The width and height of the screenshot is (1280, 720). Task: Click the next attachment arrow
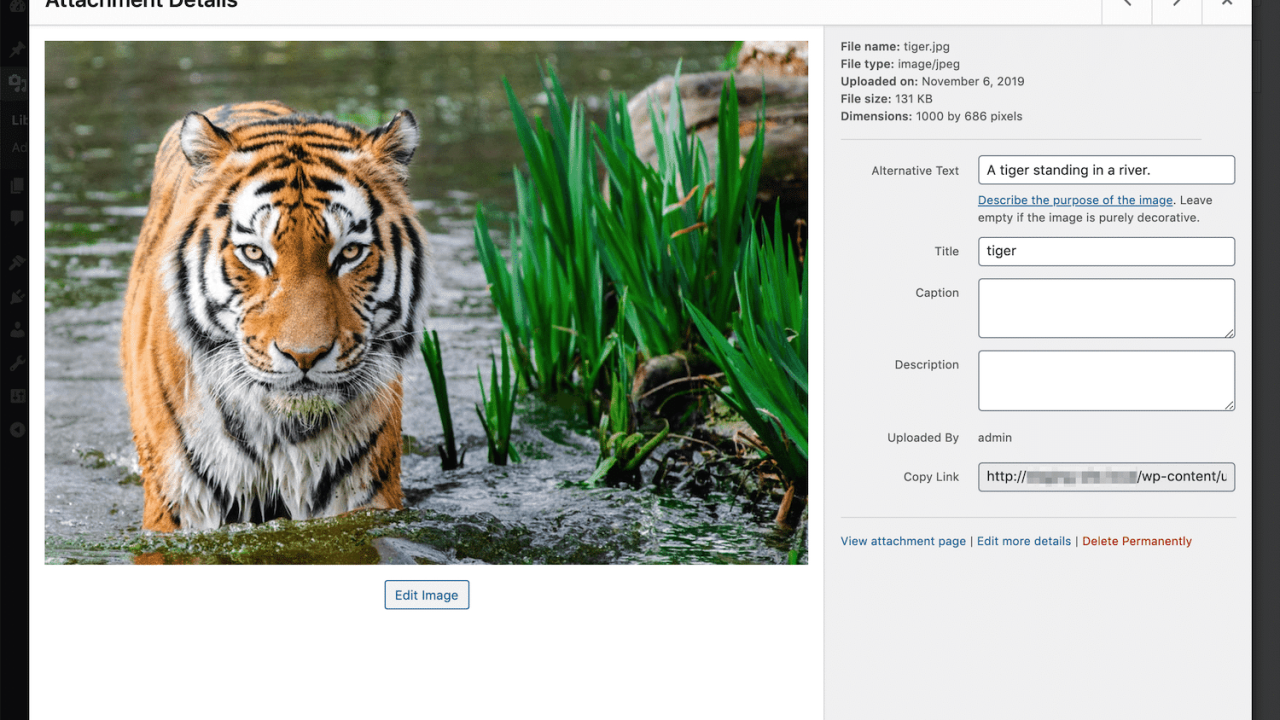1176,8
